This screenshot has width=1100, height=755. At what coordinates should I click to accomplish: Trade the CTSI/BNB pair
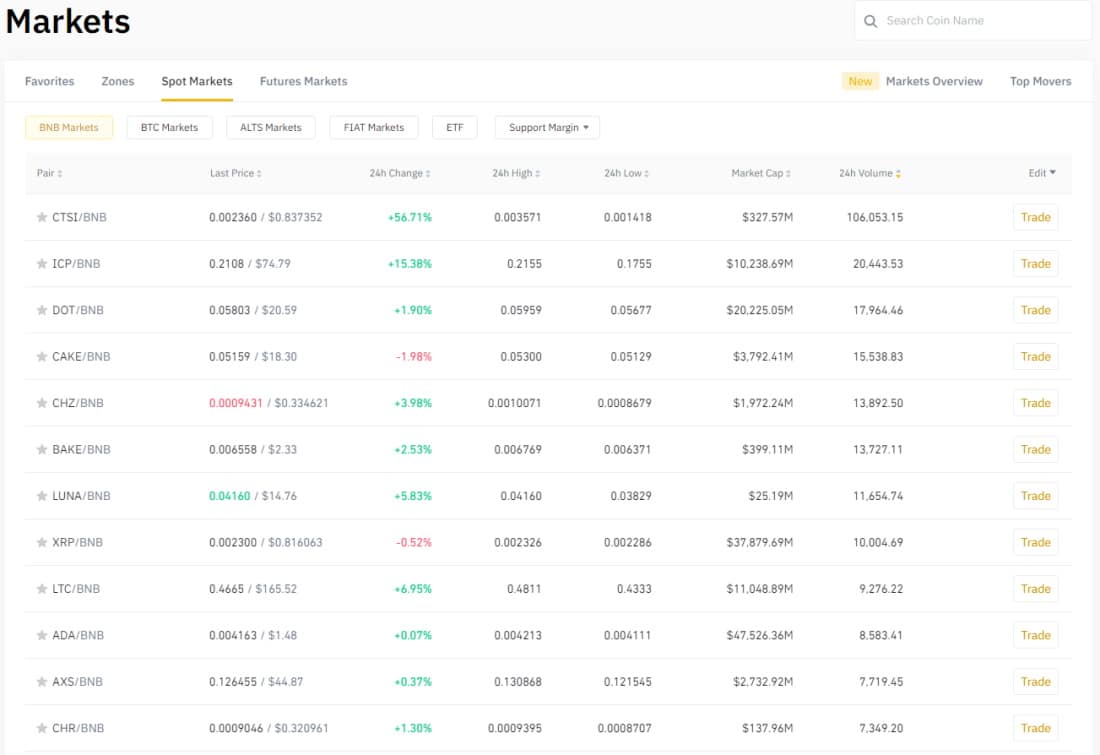point(1035,218)
